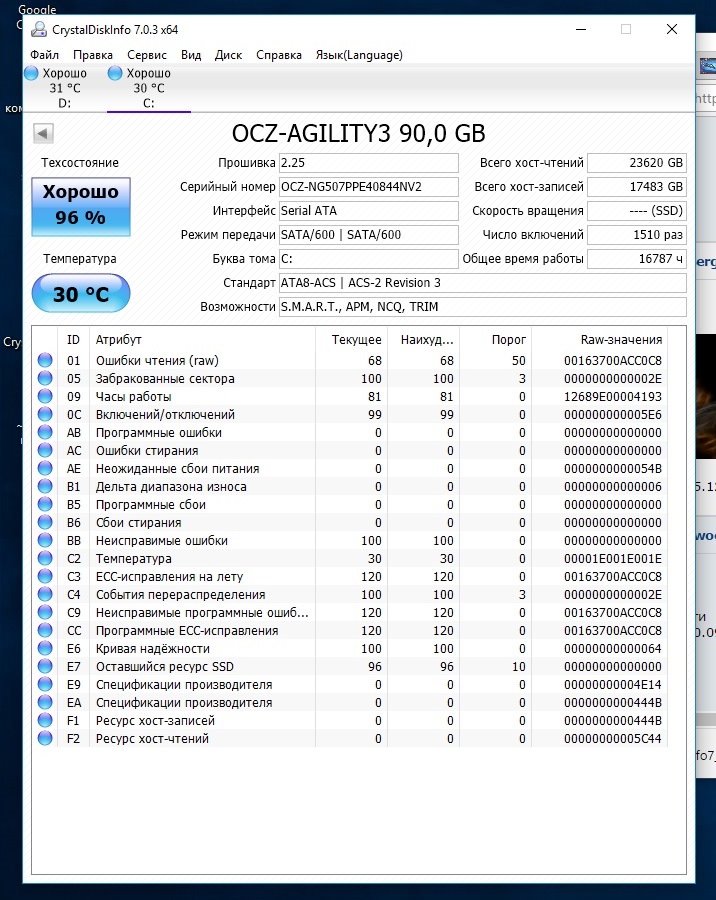The height and width of the screenshot is (900, 716).
Task: Click power-on count value 1510 раз
Action: click(x=637, y=235)
